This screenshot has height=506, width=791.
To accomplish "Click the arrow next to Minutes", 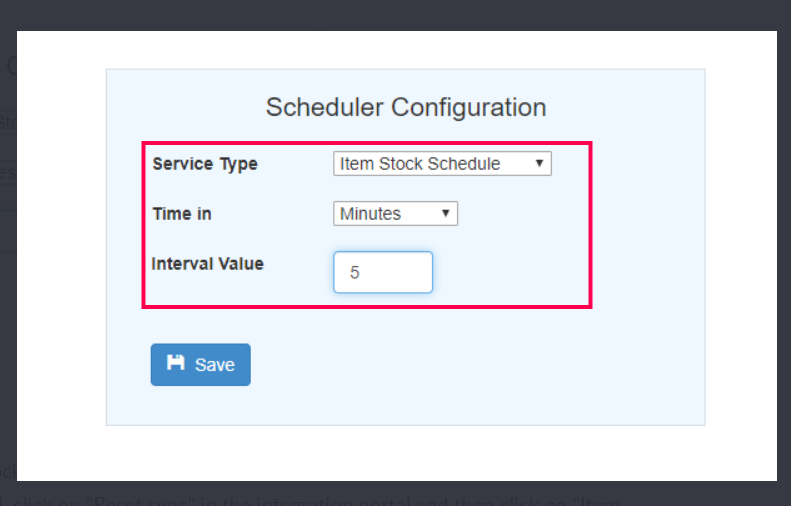I will pos(445,214).
